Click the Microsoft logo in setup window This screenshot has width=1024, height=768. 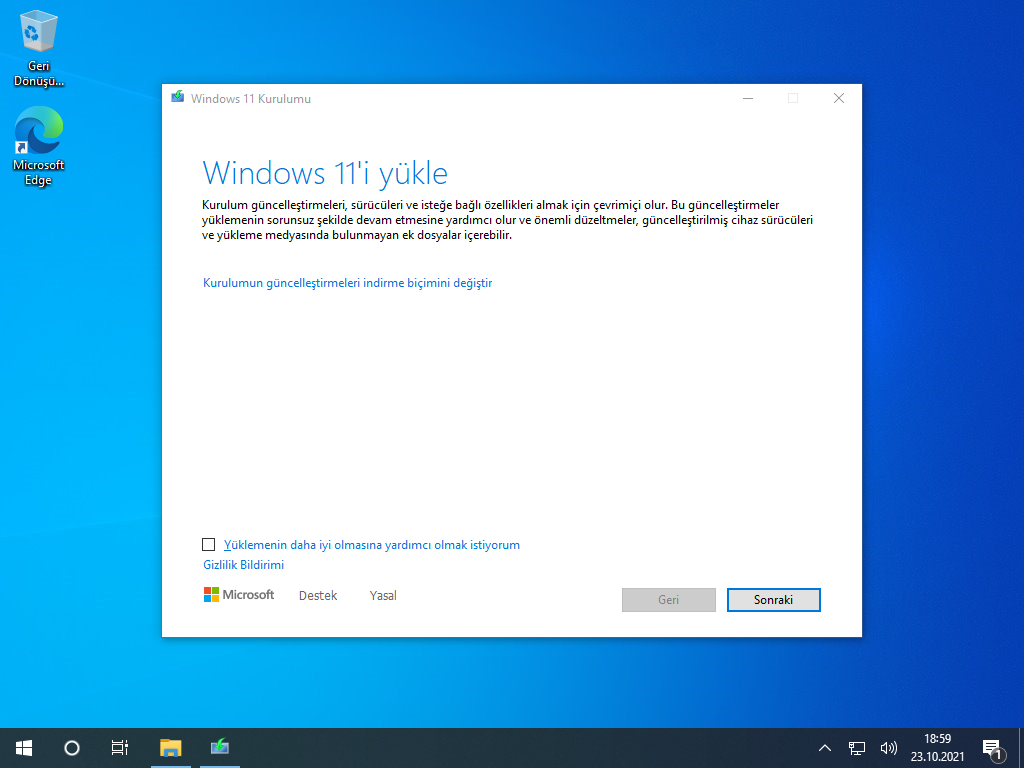coord(239,594)
